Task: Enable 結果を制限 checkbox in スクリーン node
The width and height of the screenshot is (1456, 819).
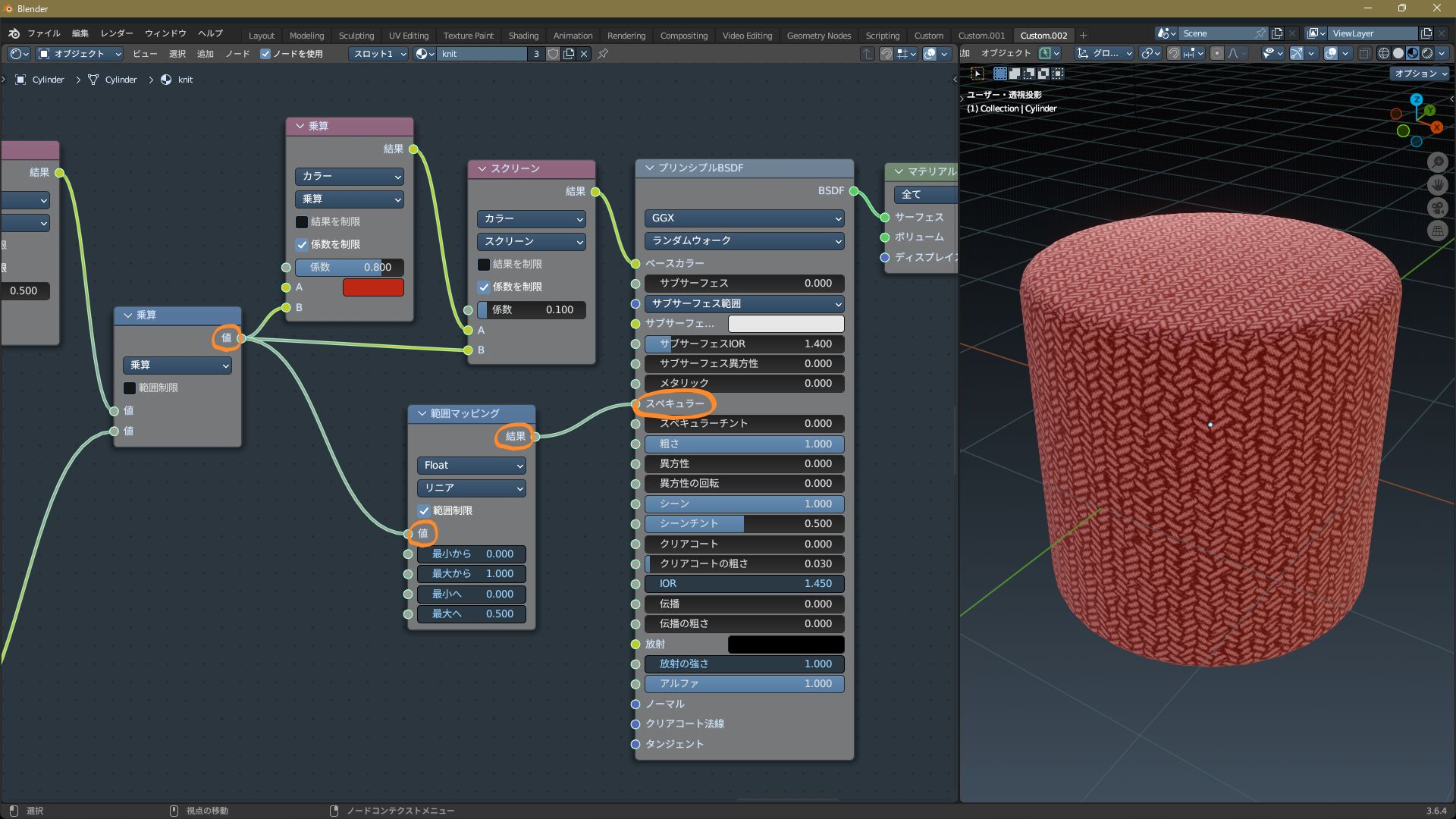Action: pos(483,264)
